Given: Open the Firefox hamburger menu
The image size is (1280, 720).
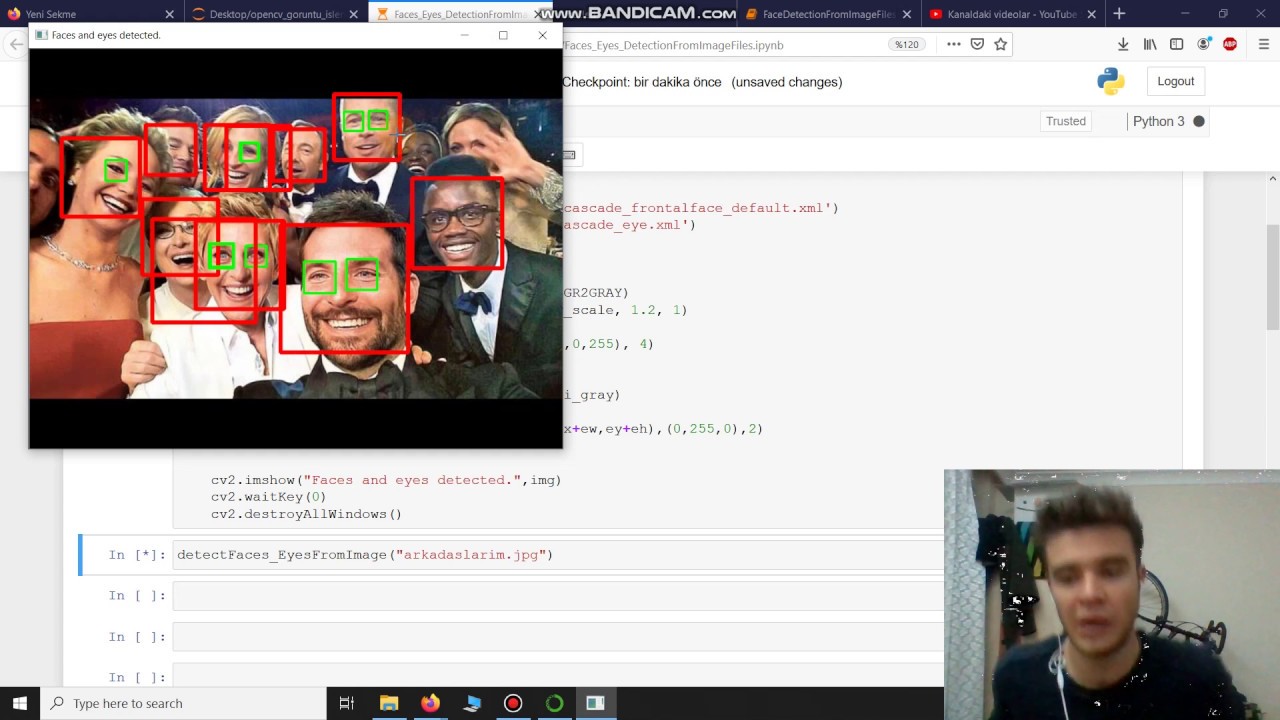Looking at the screenshot, I should click(1264, 44).
